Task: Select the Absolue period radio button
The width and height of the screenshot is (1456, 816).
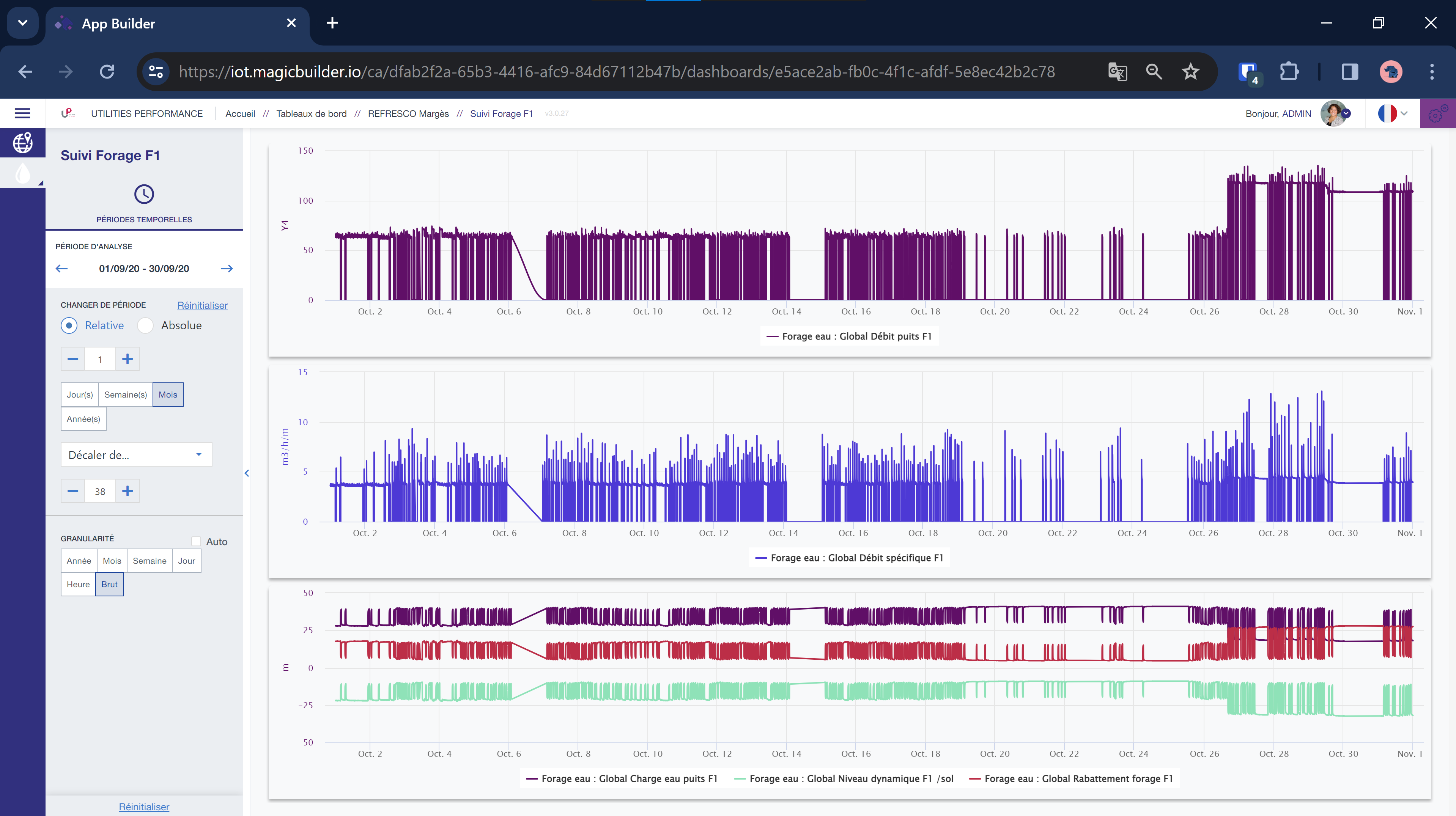Action: pos(145,325)
